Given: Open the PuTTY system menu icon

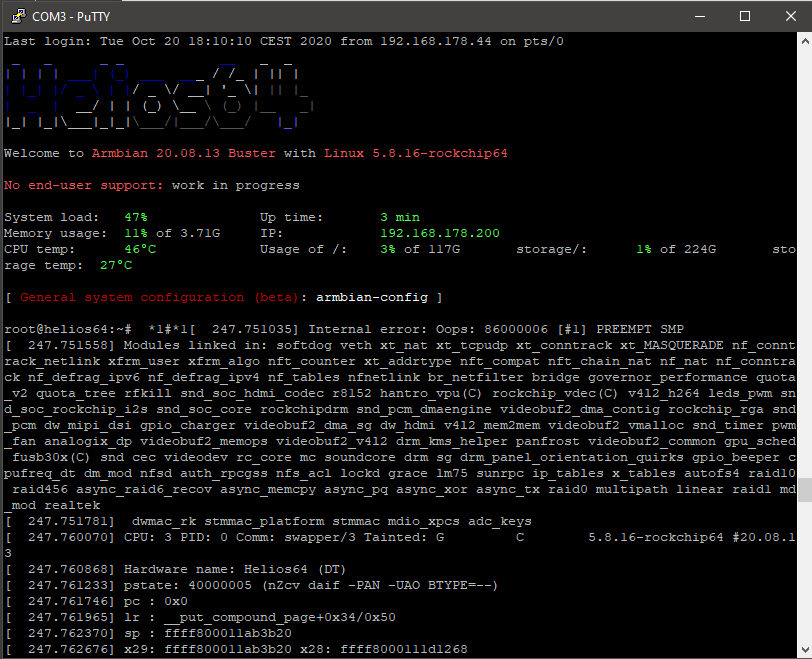Looking at the screenshot, I should pyautogui.click(x=19, y=16).
